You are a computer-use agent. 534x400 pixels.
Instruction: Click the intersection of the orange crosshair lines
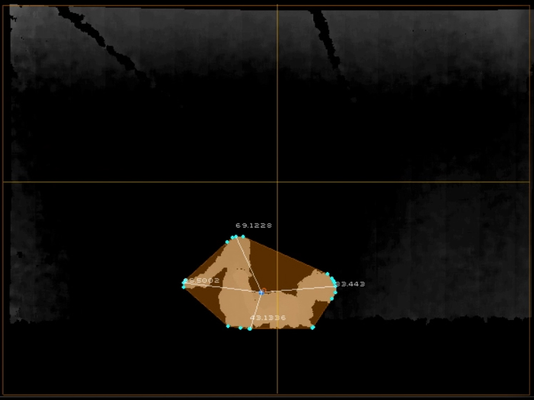click(x=277, y=182)
